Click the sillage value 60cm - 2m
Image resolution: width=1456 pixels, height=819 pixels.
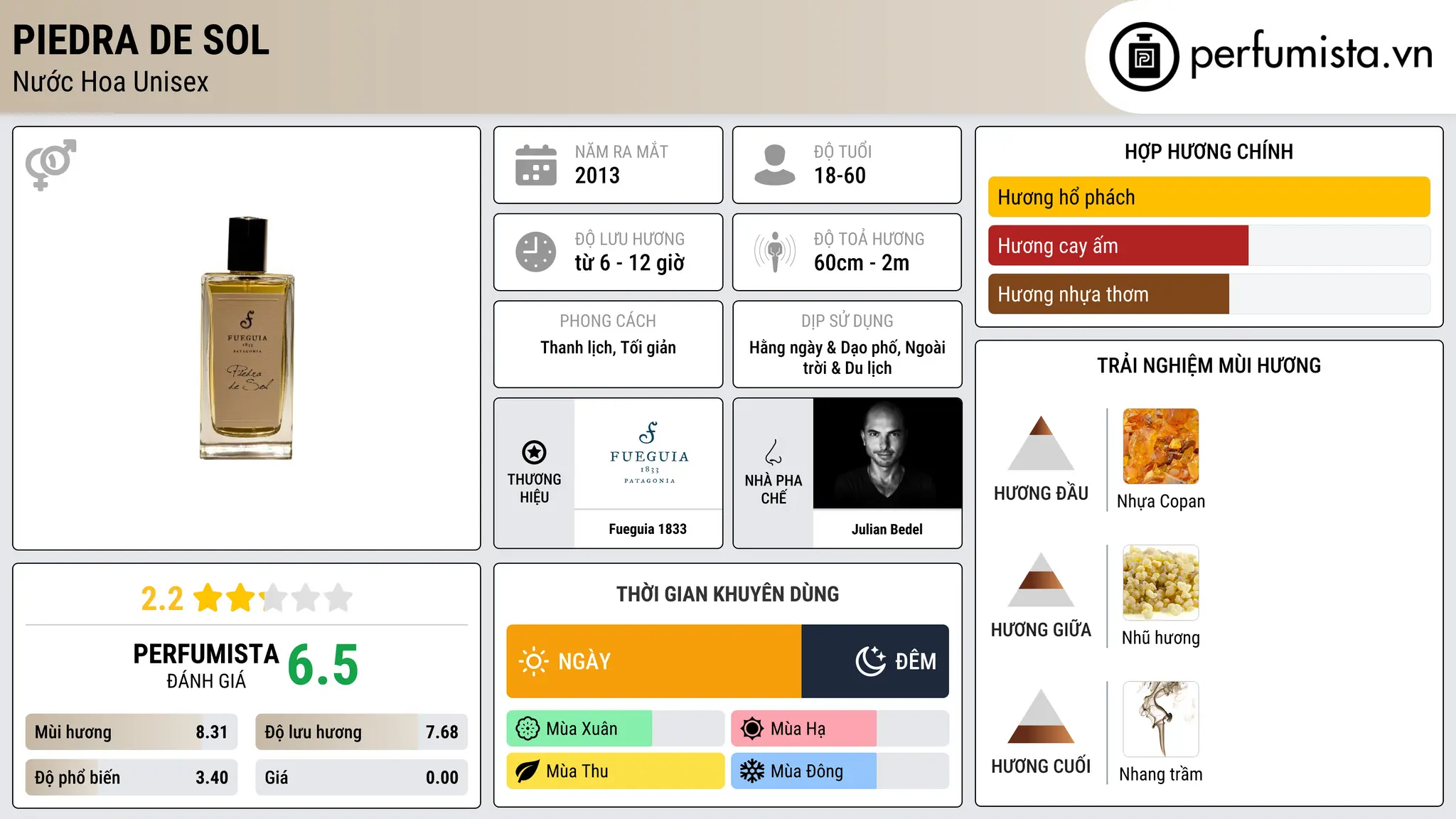click(862, 263)
